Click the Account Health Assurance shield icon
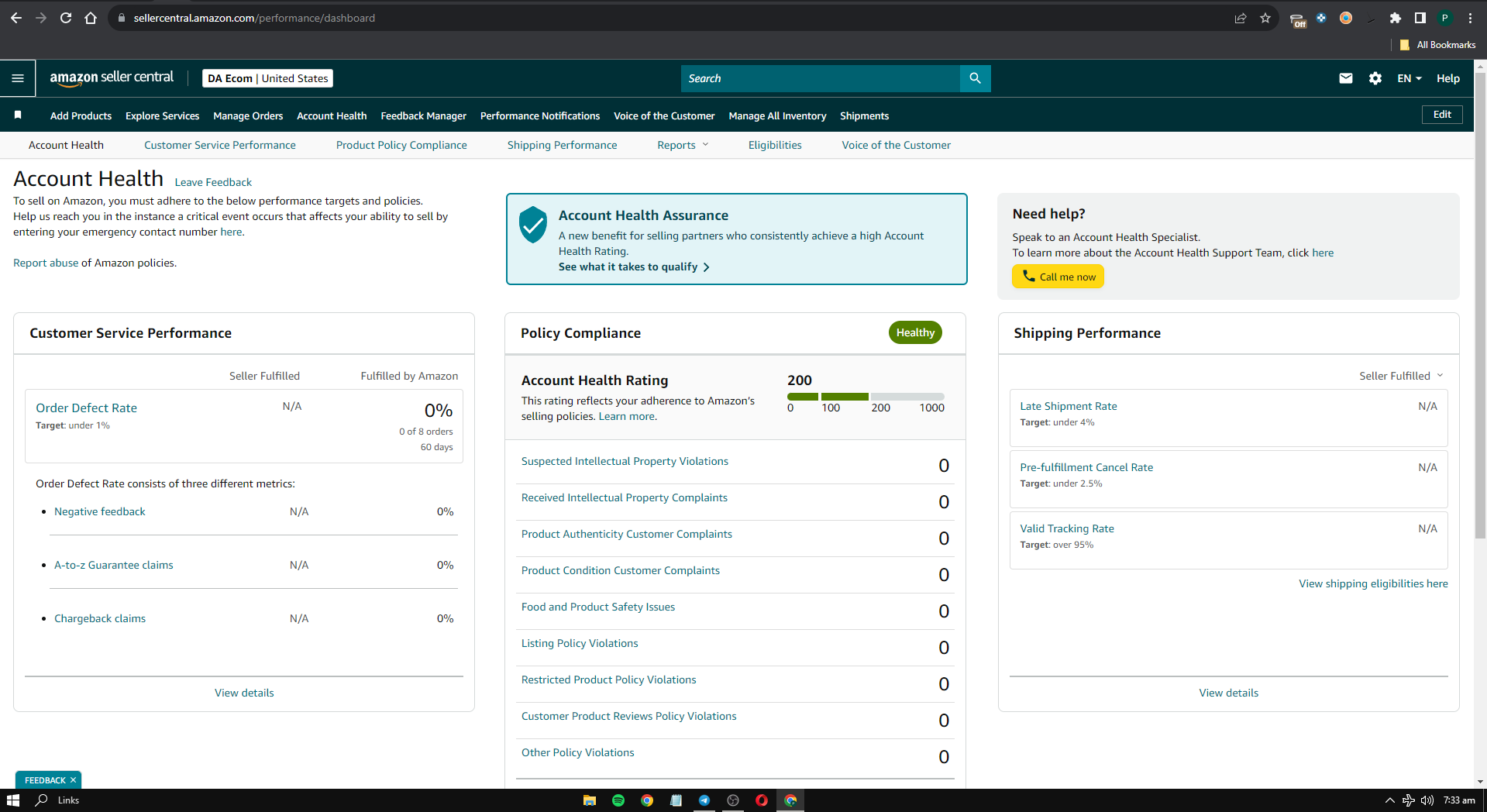 pyautogui.click(x=533, y=225)
